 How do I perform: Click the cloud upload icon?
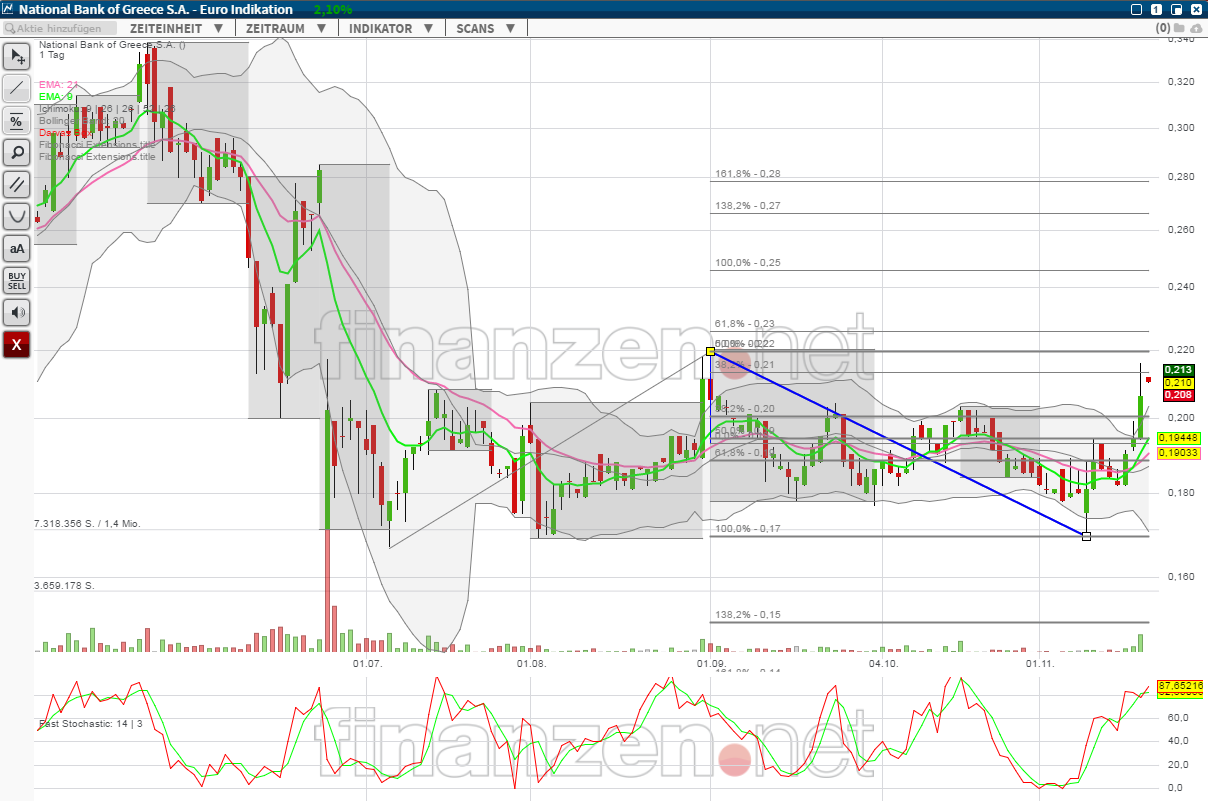[x=1198, y=28]
